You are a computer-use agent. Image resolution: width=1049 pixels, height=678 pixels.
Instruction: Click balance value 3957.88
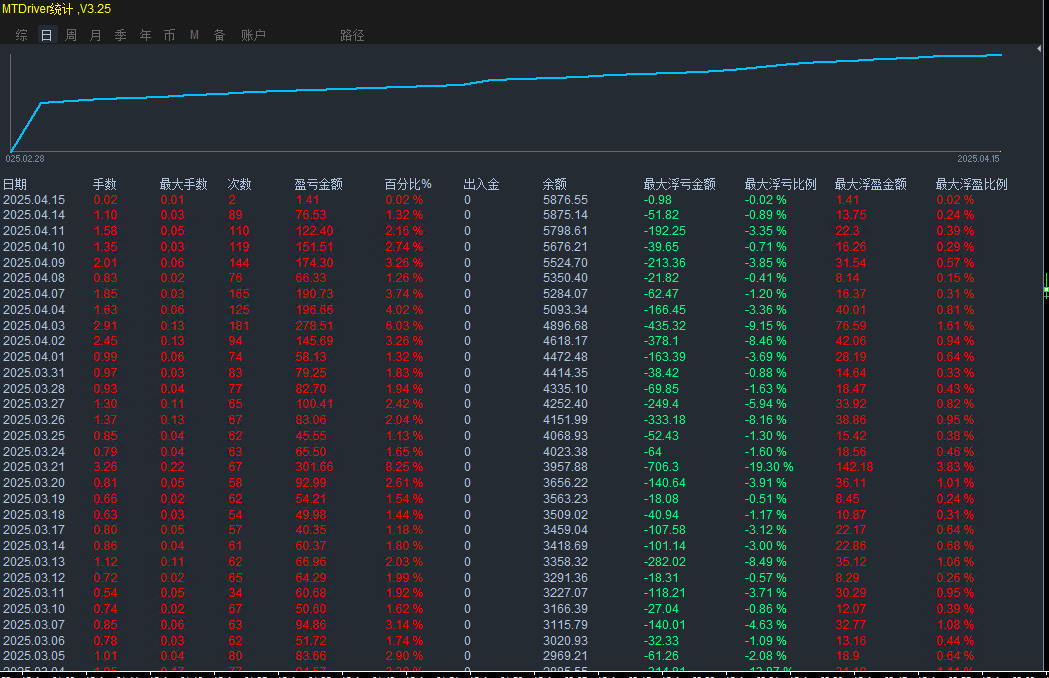pos(565,467)
